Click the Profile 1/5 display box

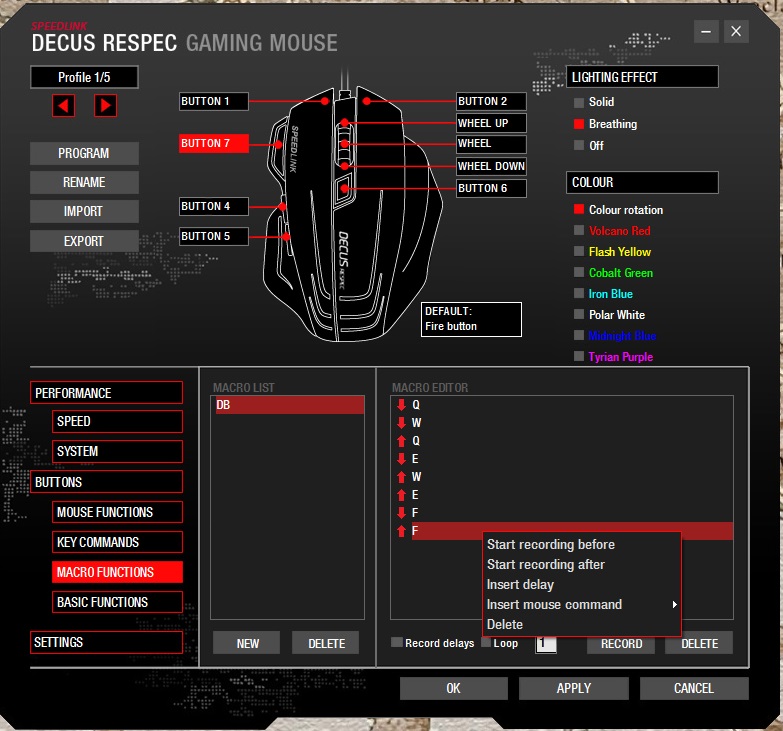(x=84, y=77)
